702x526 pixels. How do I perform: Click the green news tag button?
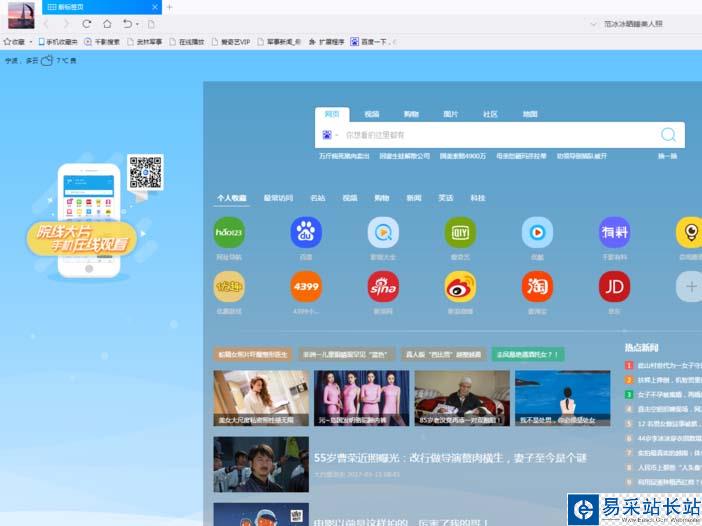[528, 355]
